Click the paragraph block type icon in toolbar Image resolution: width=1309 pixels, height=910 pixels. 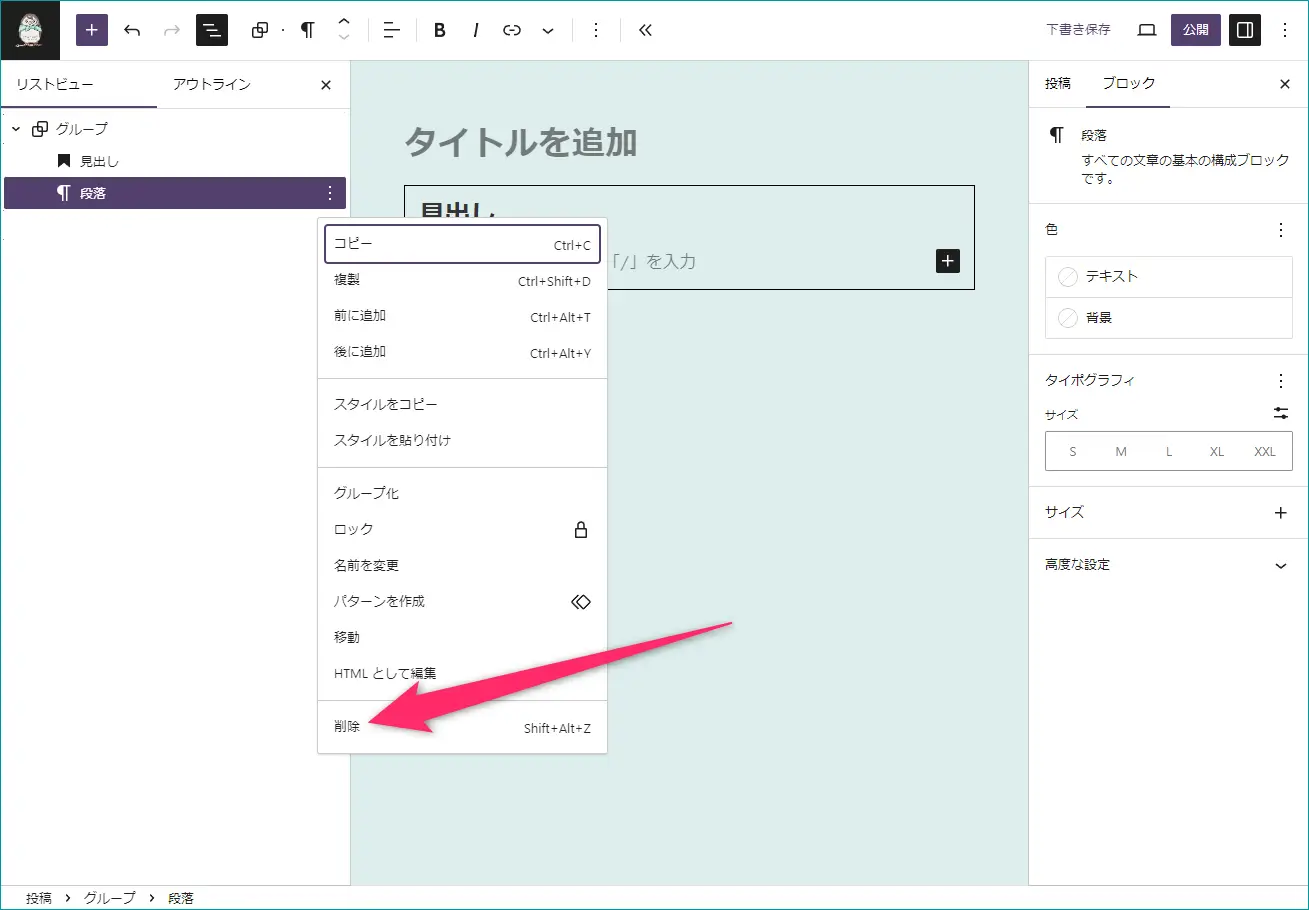pyautogui.click(x=307, y=30)
